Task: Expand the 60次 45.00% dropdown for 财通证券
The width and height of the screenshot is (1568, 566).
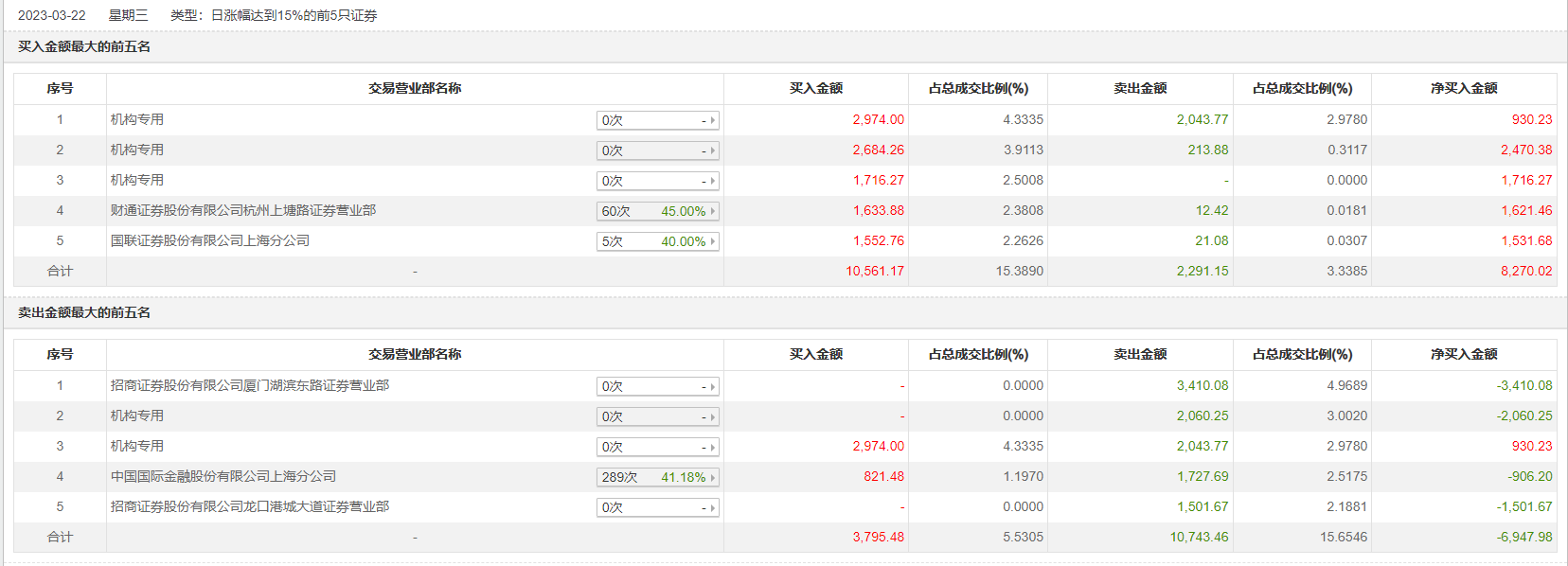Action: [657, 211]
